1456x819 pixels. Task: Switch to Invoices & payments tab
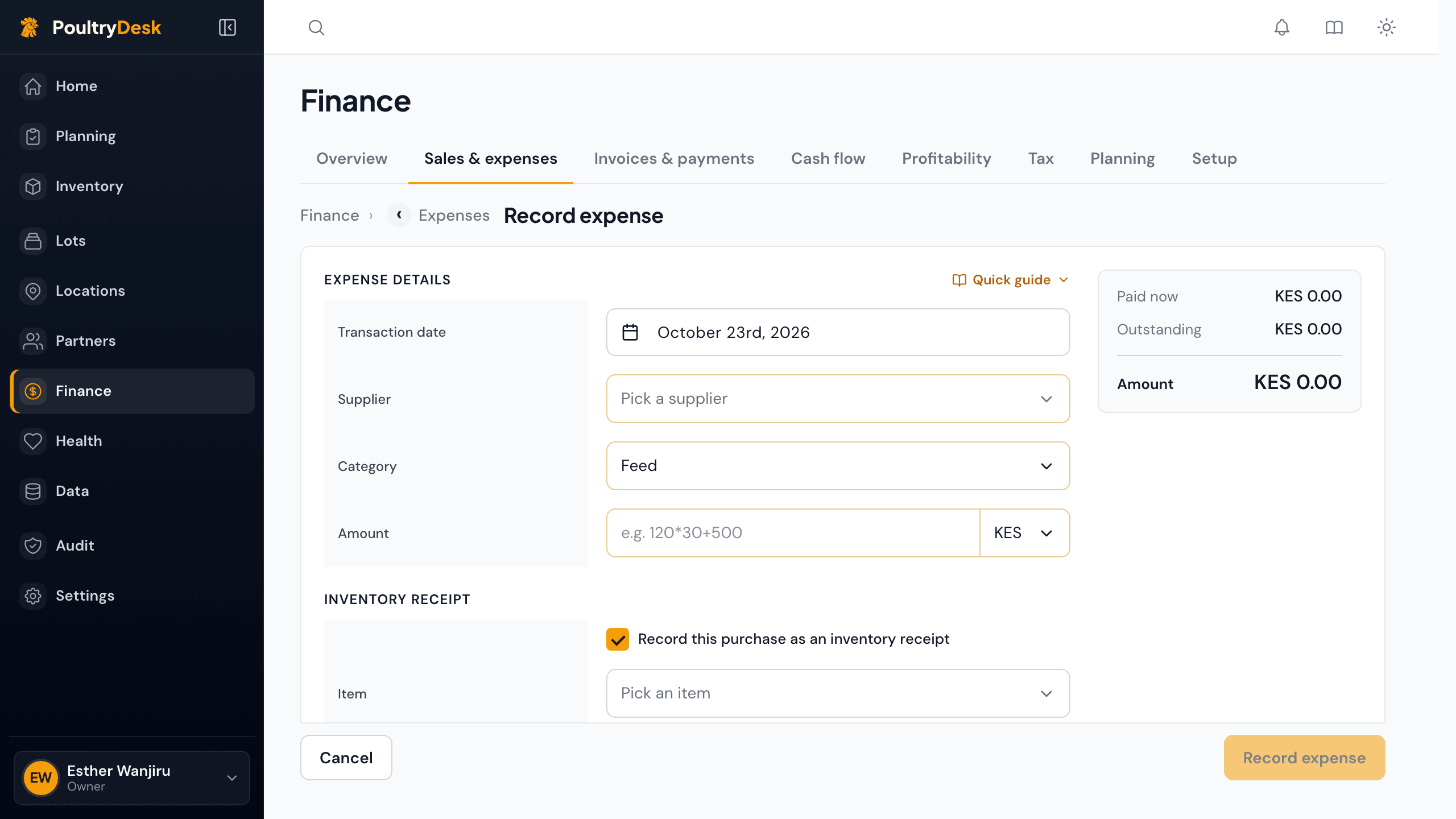[x=674, y=159]
